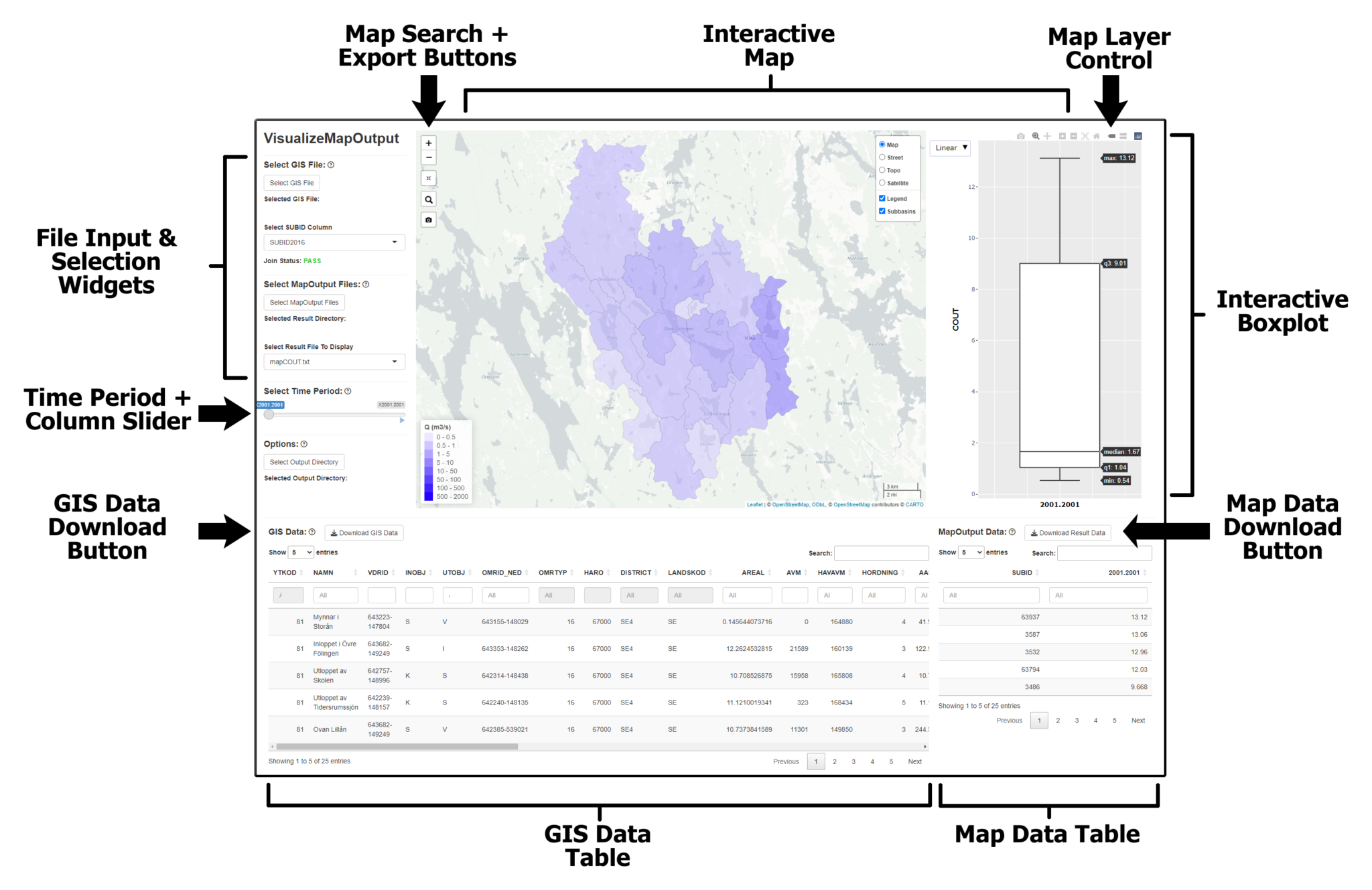The height and width of the screenshot is (890, 1372).
Task: Open the mapCOUT.txt result file dropdown
Action: pyautogui.click(x=334, y=362)
